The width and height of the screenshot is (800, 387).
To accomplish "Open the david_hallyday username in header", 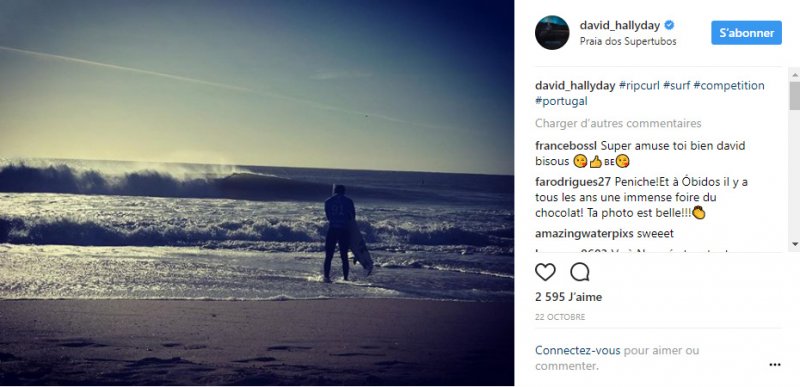I will (x=620, y=25).
